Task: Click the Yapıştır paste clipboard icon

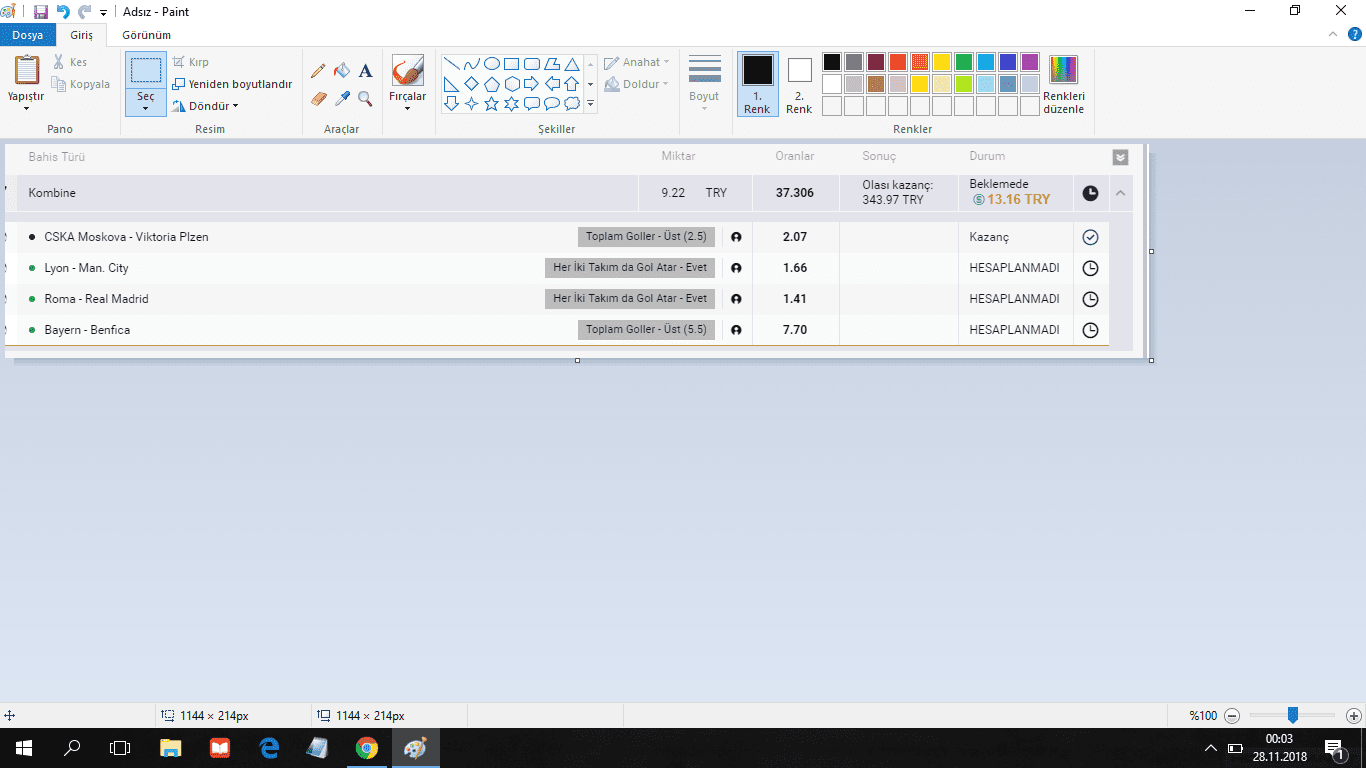Action: click(27, 71)
